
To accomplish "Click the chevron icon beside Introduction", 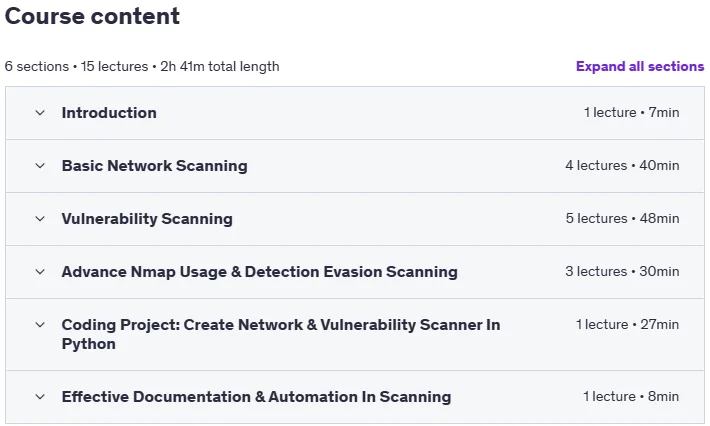I will click(40, 113).
